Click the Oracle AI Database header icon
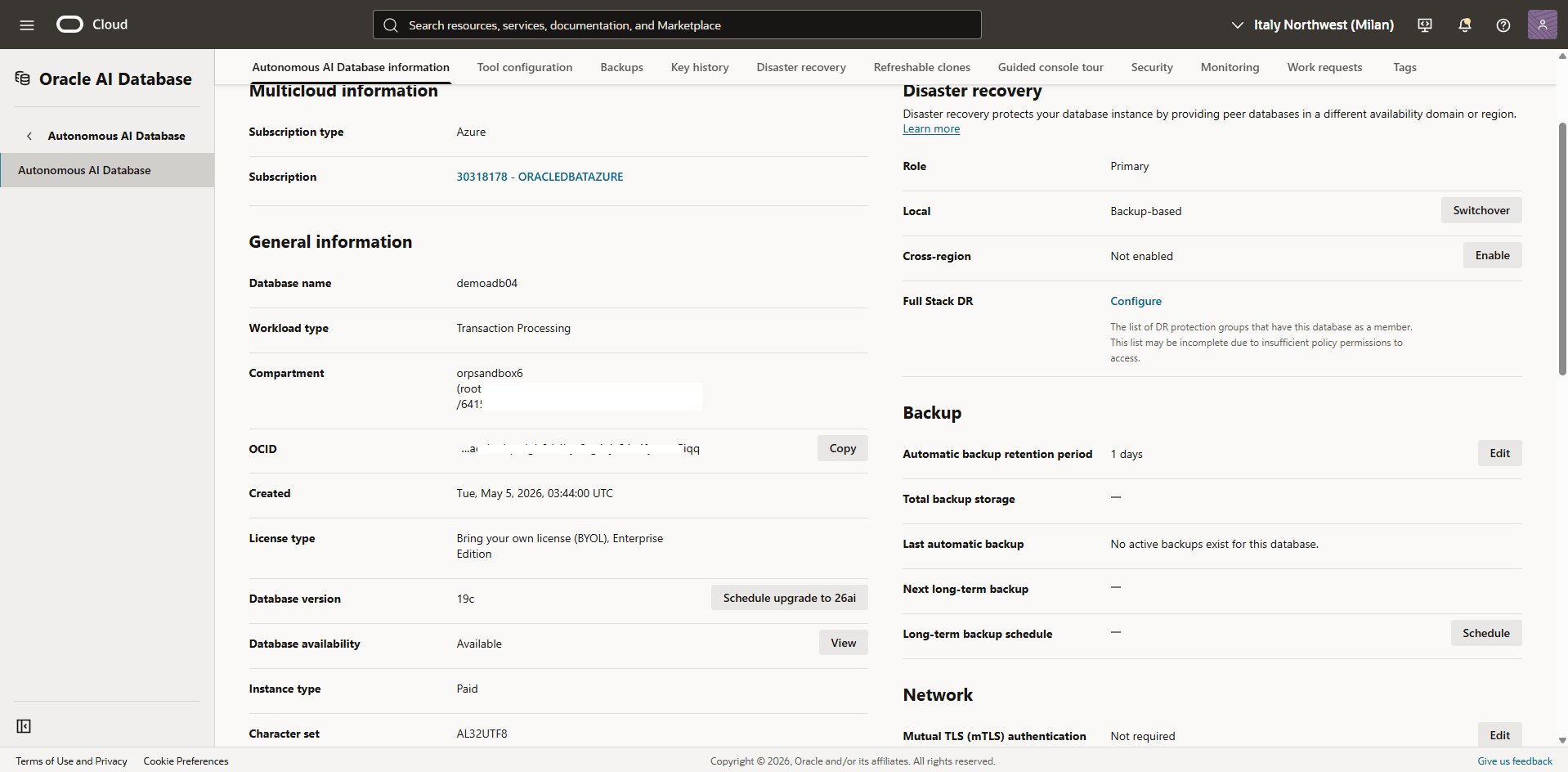 pyautogui.click(x=23, y=79)
